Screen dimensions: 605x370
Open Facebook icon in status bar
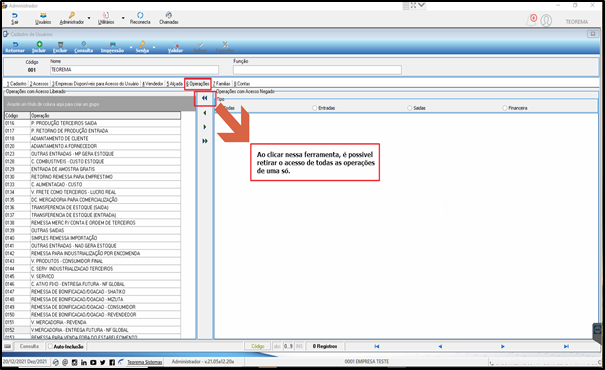112,362
